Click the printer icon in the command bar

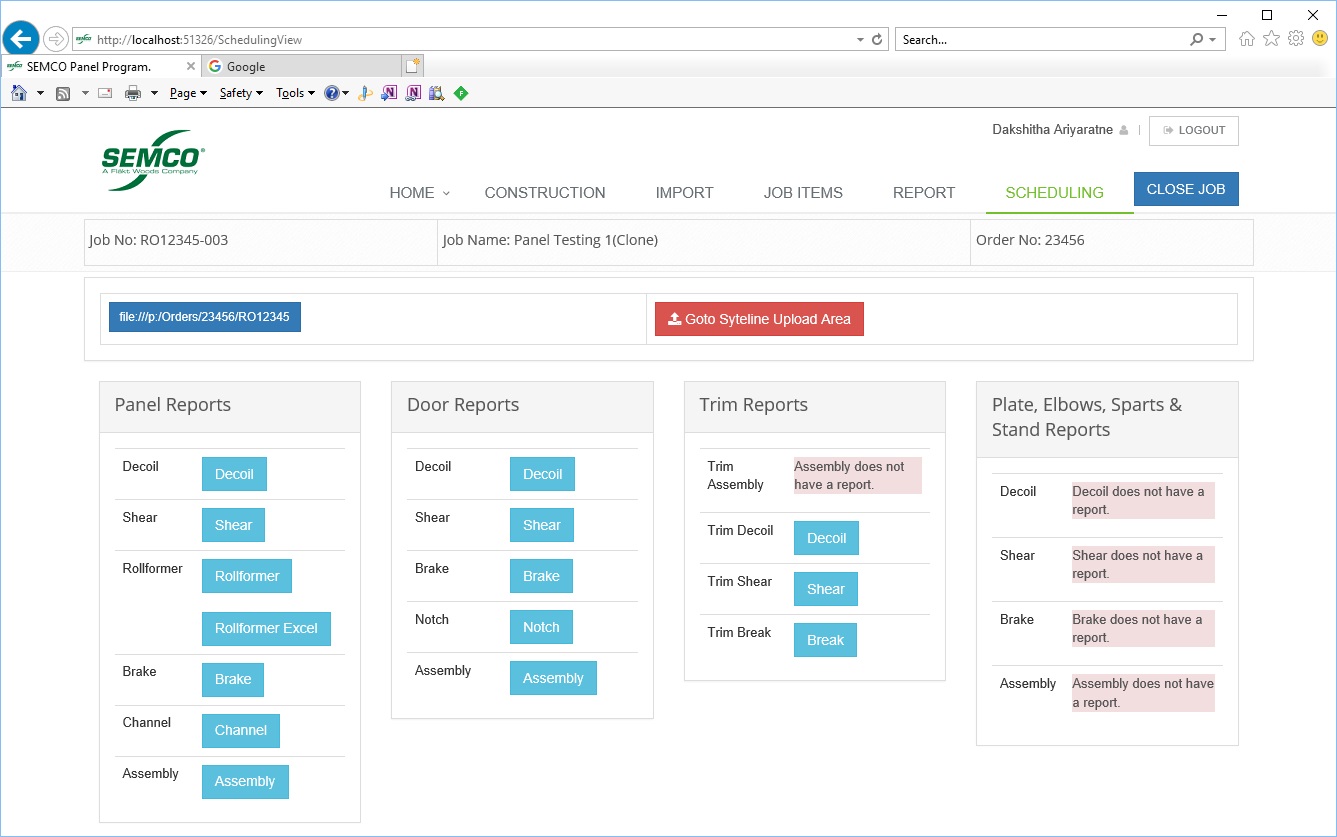click(x=133, y=93)
